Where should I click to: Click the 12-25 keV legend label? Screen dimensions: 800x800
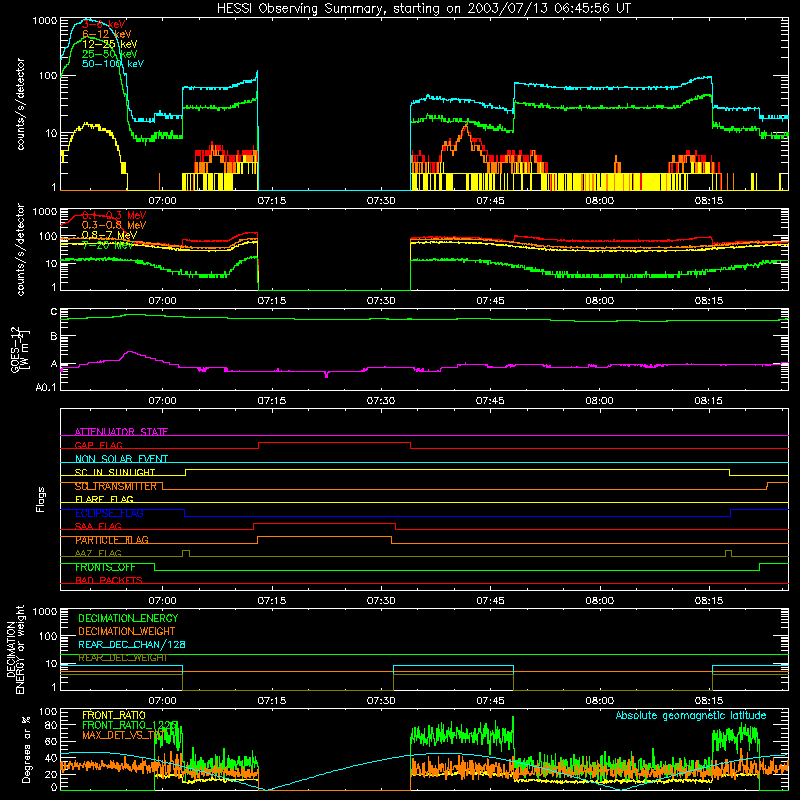pos(110,44)
